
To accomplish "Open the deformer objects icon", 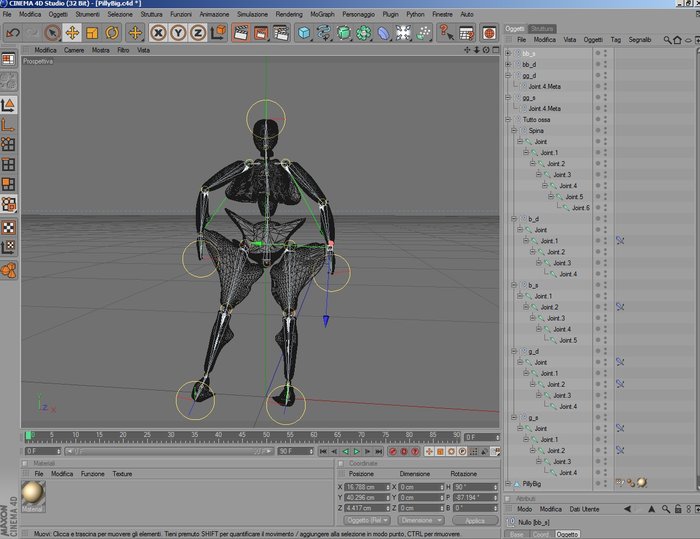I will click(383, 33).
